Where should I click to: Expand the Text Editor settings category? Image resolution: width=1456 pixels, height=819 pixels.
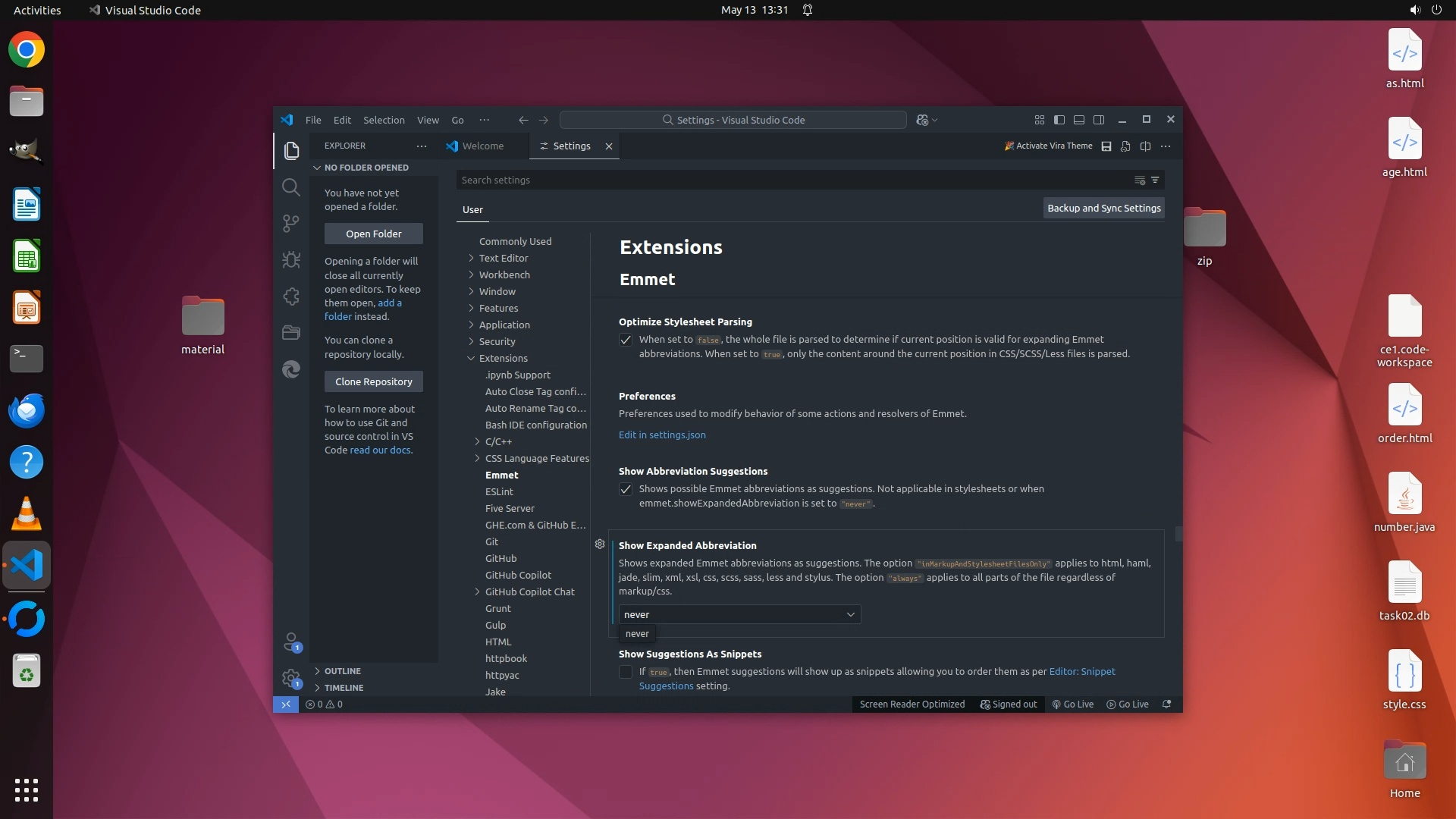pyautogui.click(x=504, y=258)
